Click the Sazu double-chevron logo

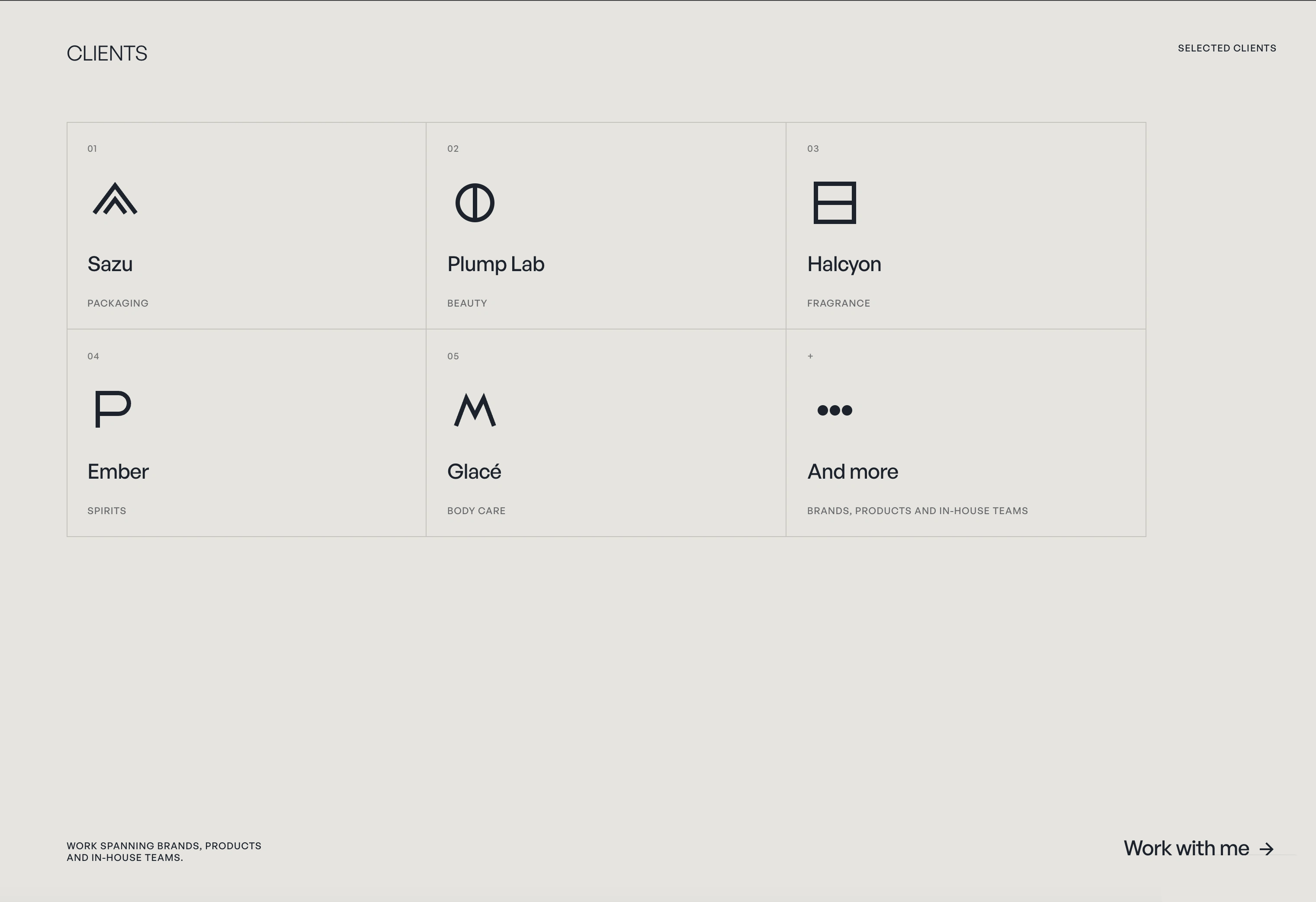click(x=115, y=198)
